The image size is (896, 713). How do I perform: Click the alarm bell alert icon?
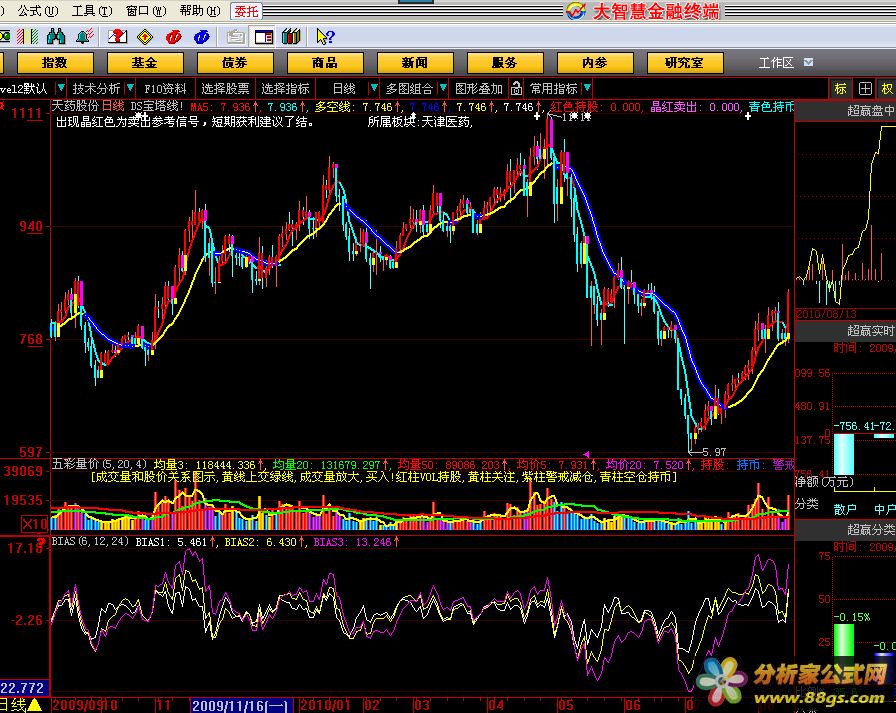pos(85,37)
